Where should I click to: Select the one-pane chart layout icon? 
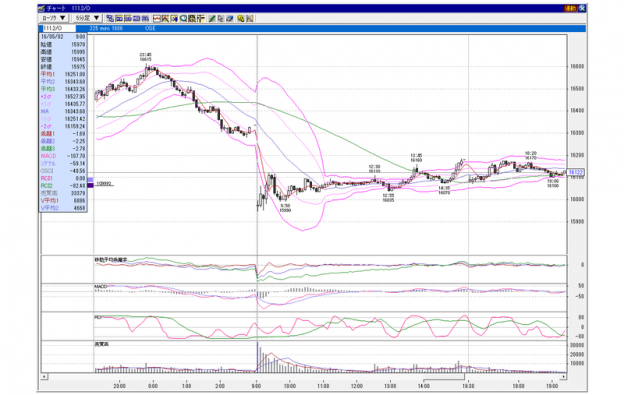[119, 18]
